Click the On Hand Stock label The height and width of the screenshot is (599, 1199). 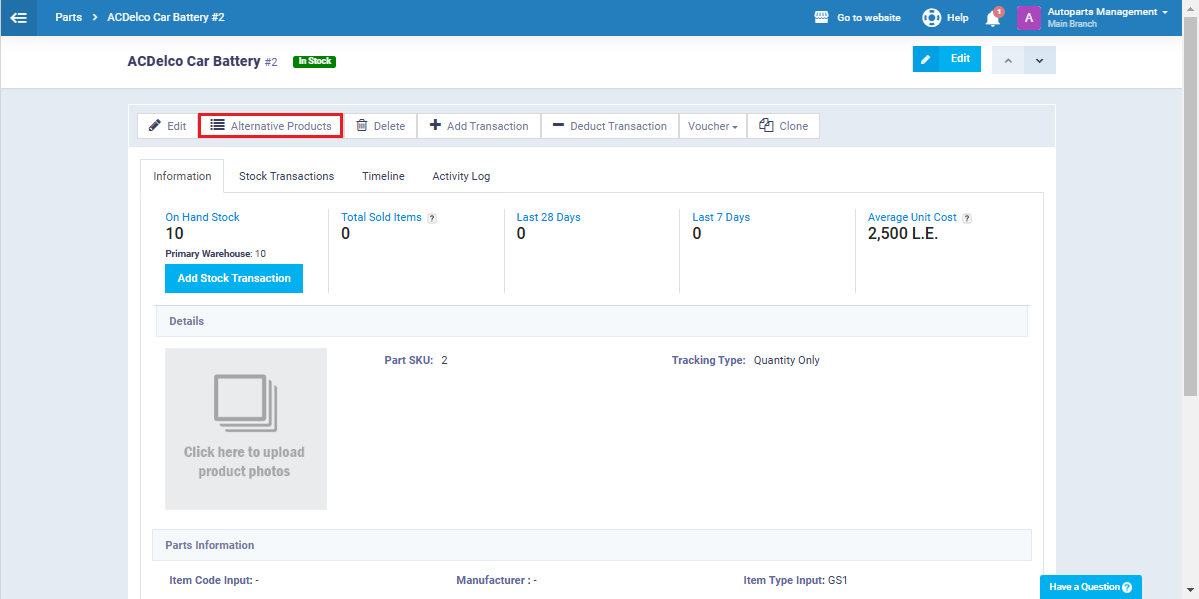[x=203, y=217]
